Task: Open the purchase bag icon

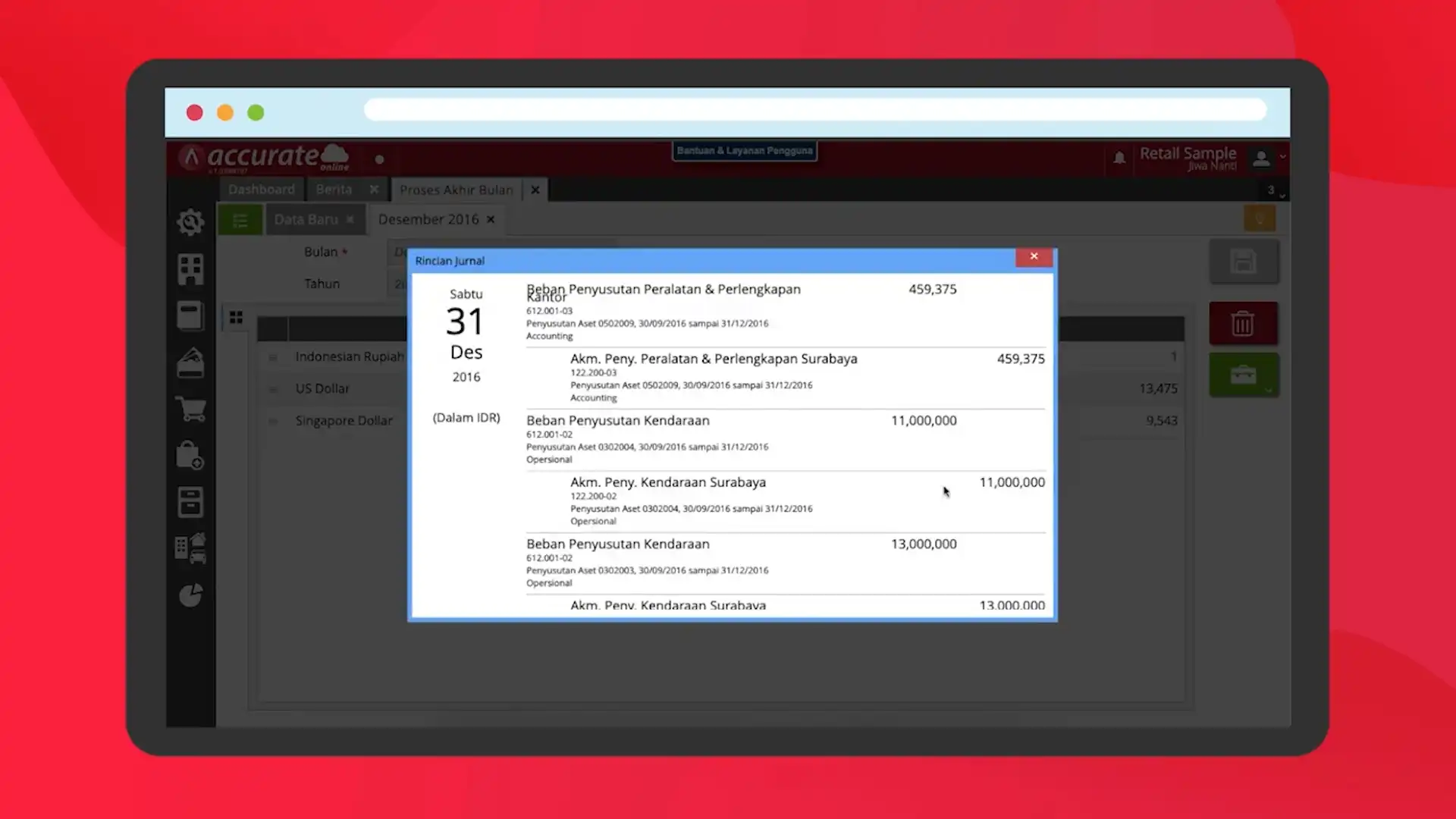Action: pyautogui.click(x=190, y=456)
